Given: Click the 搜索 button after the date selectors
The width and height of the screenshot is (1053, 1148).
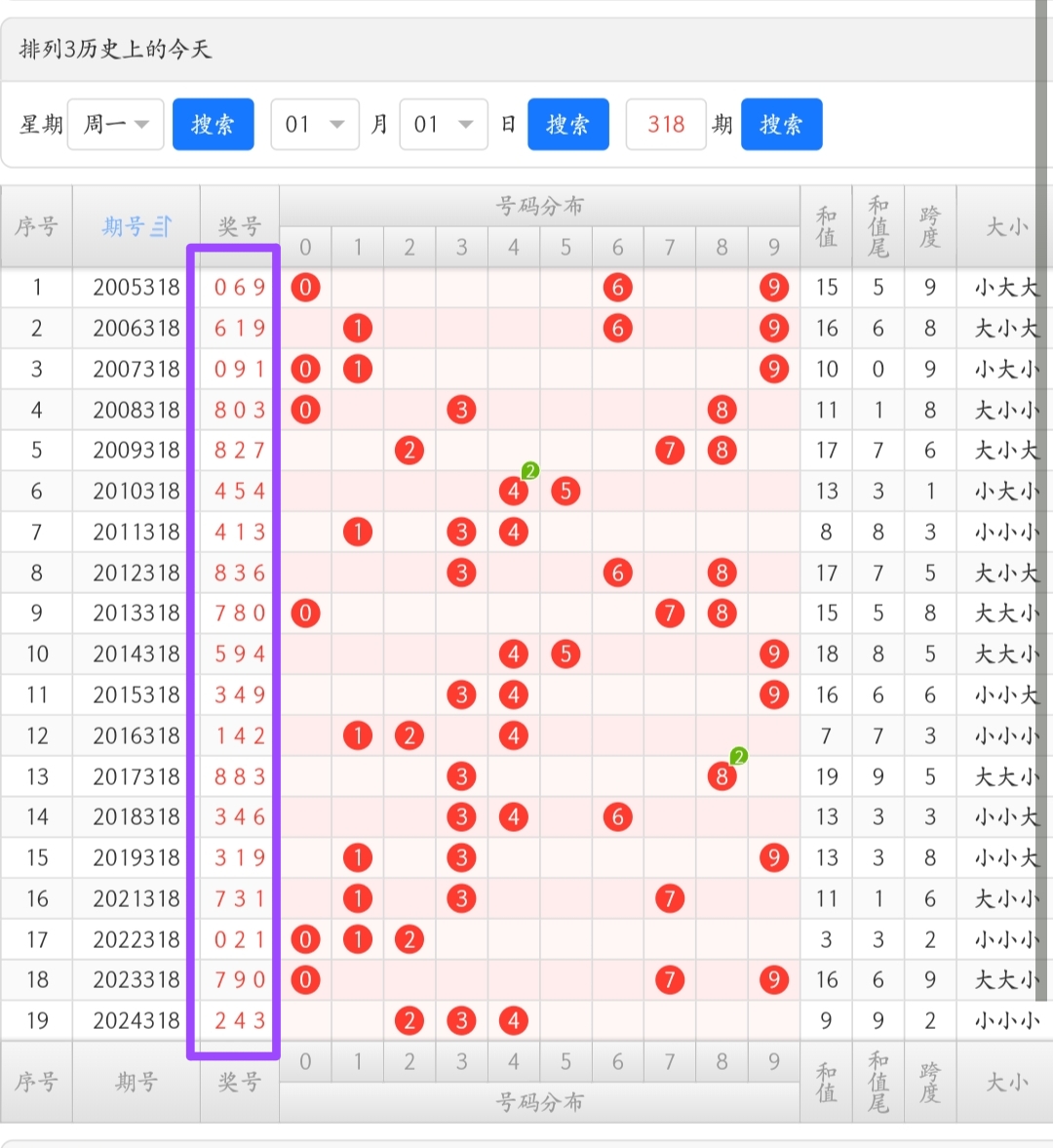Looking at the screenshot, I should click(568, 124).
